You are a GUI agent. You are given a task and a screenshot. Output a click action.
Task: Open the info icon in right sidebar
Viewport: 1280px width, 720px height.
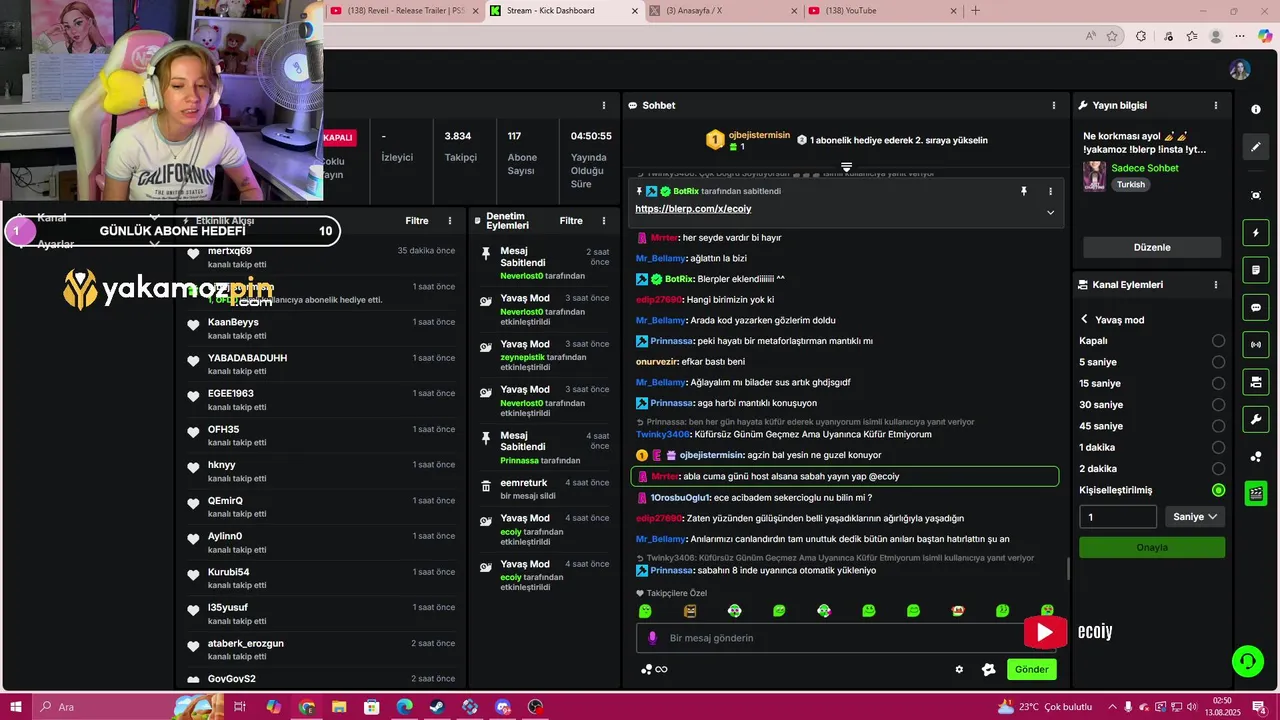click(1256, 109)
